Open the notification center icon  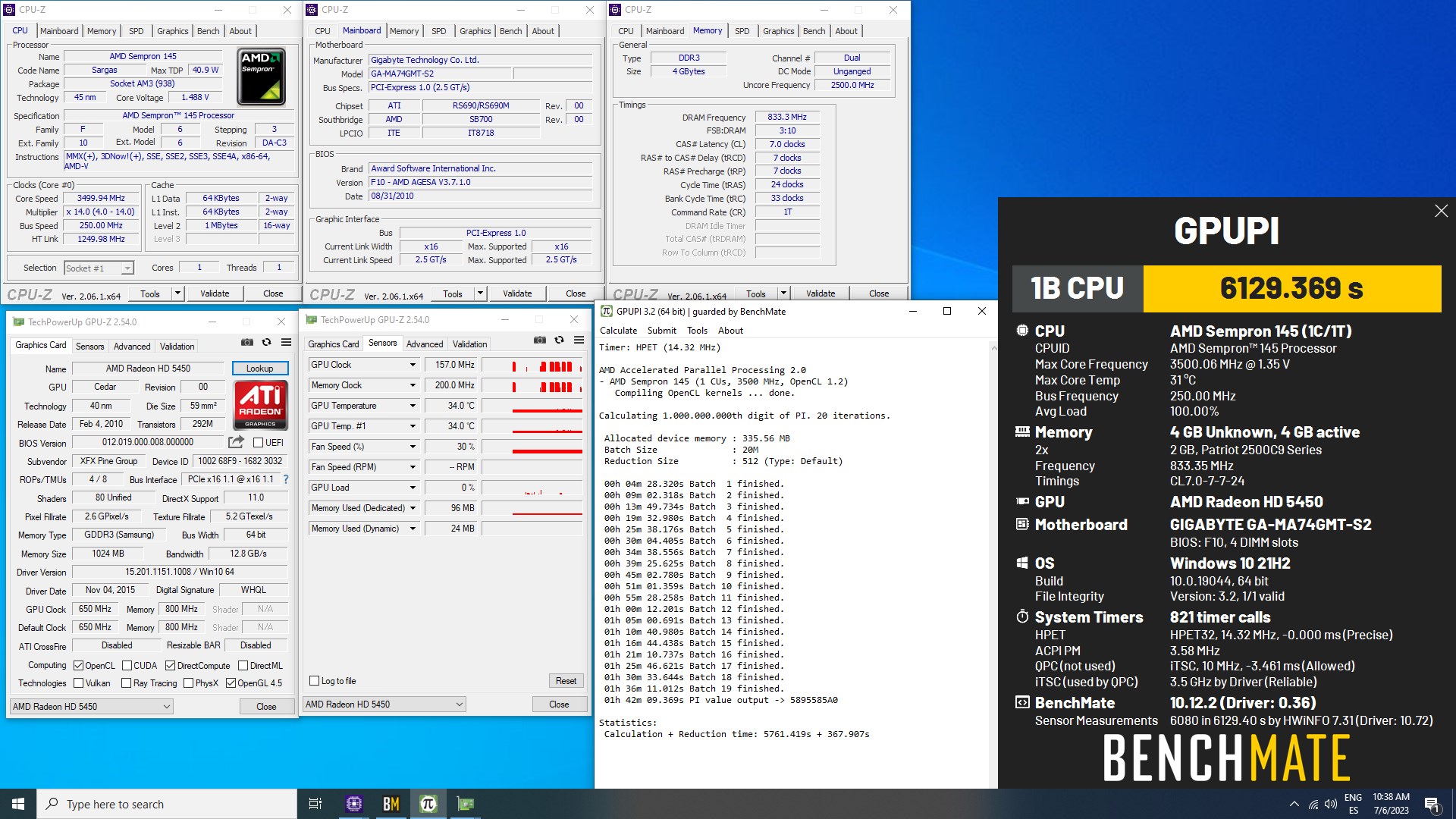click(1432, 804)
